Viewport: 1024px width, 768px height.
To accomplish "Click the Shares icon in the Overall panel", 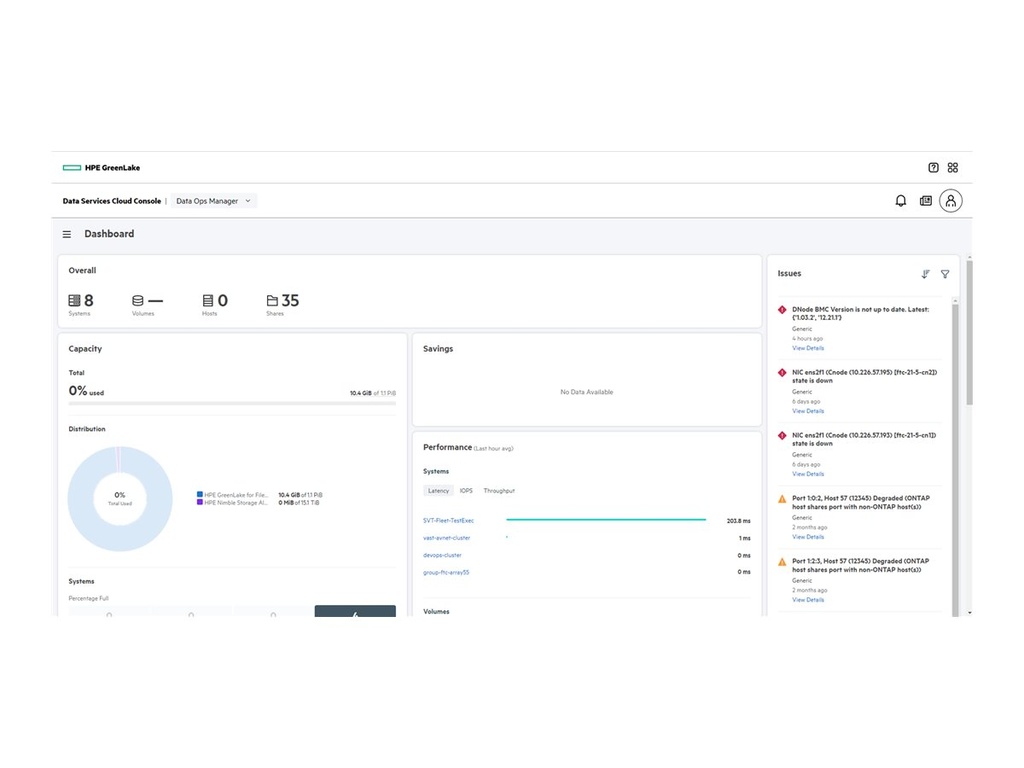I will (271, 301).
